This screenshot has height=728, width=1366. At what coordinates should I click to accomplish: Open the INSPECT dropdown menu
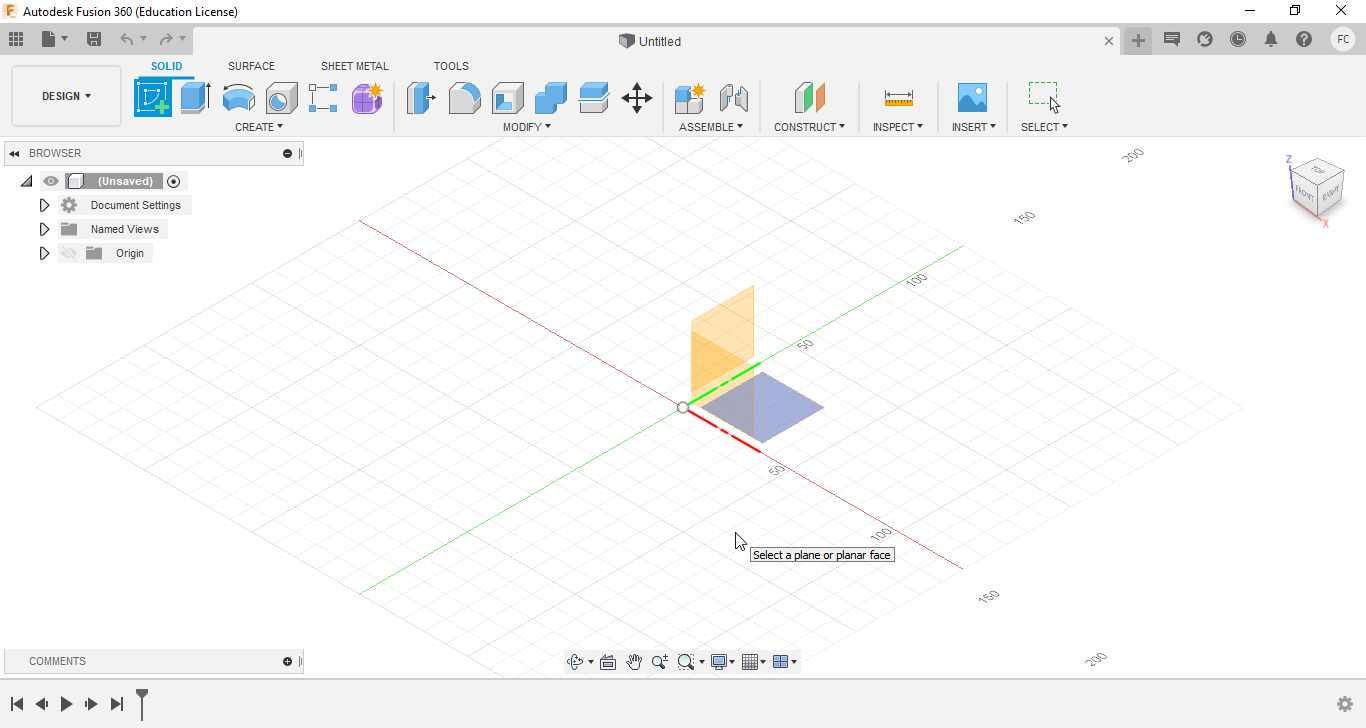pyautogui.click(x=898, y=127)
